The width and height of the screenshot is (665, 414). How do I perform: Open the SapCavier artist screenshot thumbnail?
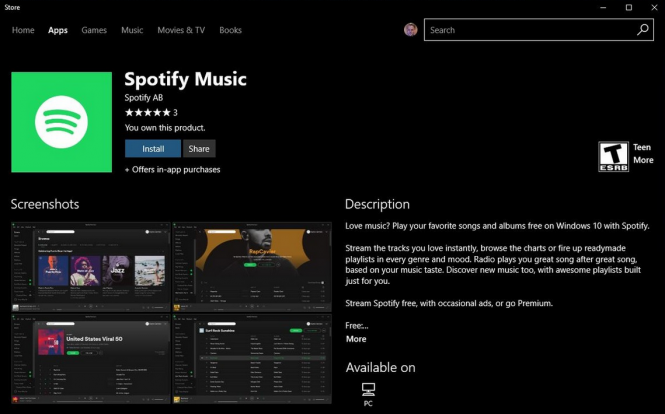pos(252,264)
